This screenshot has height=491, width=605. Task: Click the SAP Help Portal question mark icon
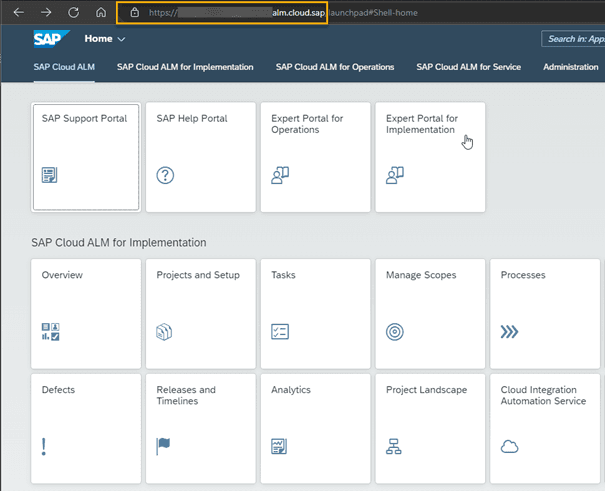click(x=165, y=175)
